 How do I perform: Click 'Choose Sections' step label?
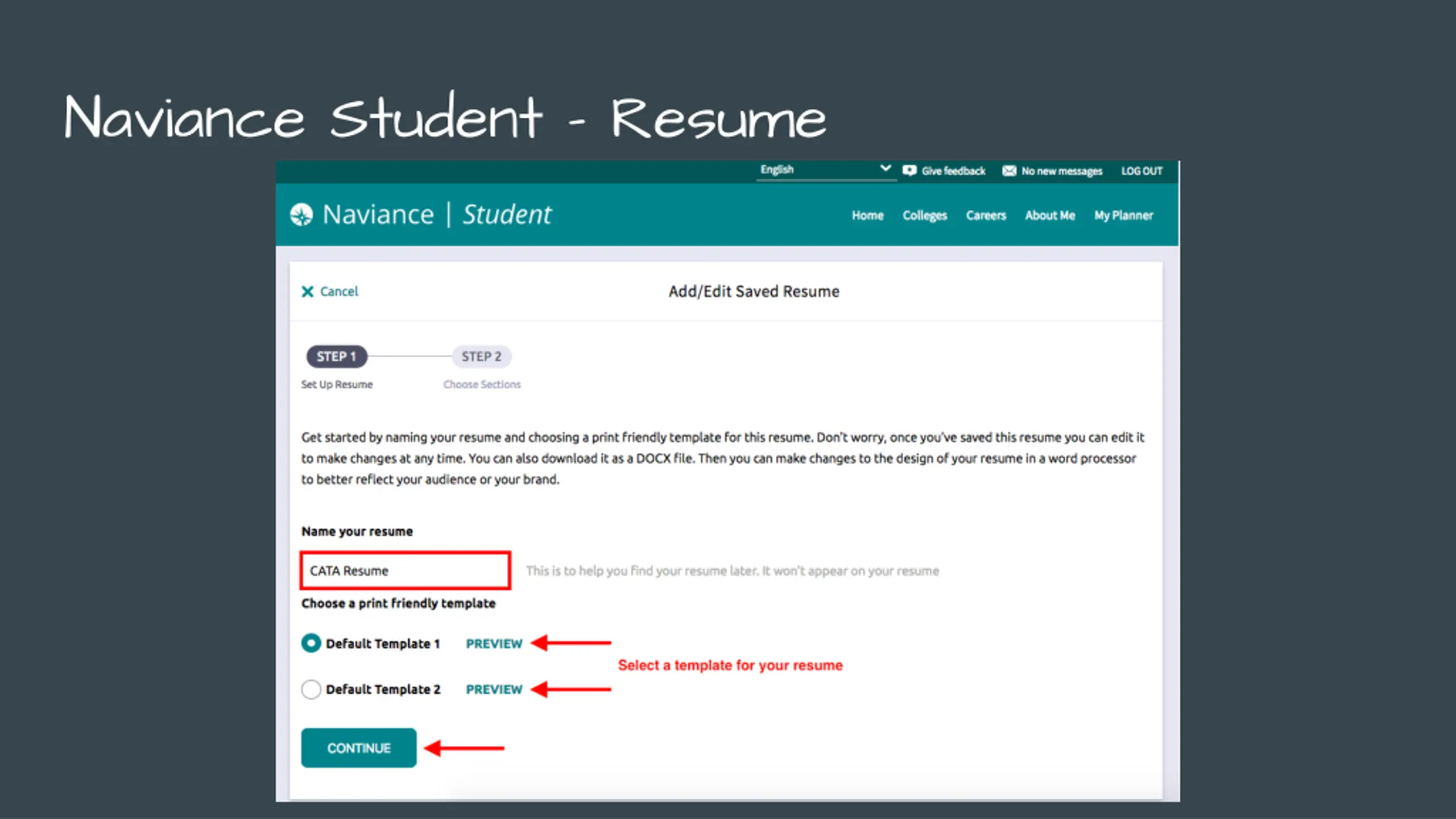click(x=482, y=384)
